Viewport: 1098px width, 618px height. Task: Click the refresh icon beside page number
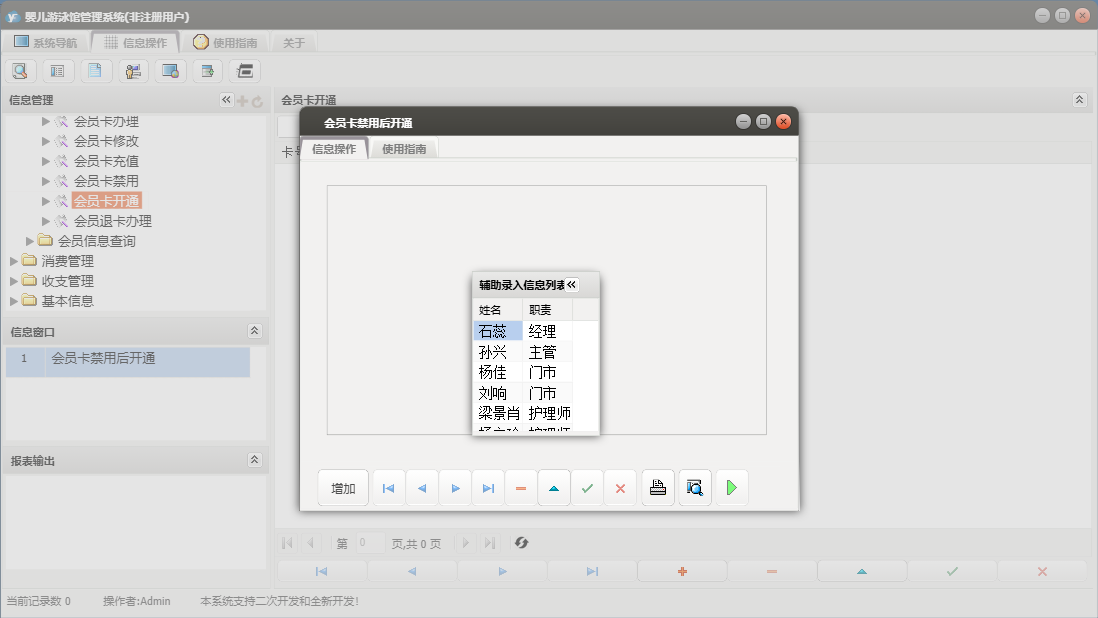click(521, 543)
